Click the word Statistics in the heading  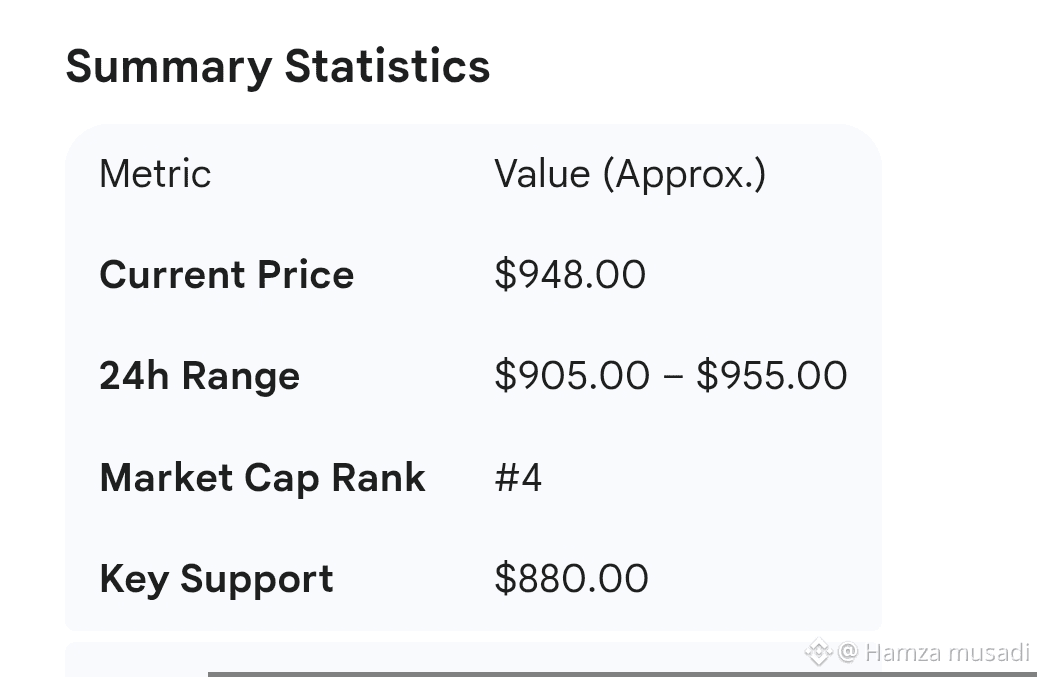tap(387, 67)
